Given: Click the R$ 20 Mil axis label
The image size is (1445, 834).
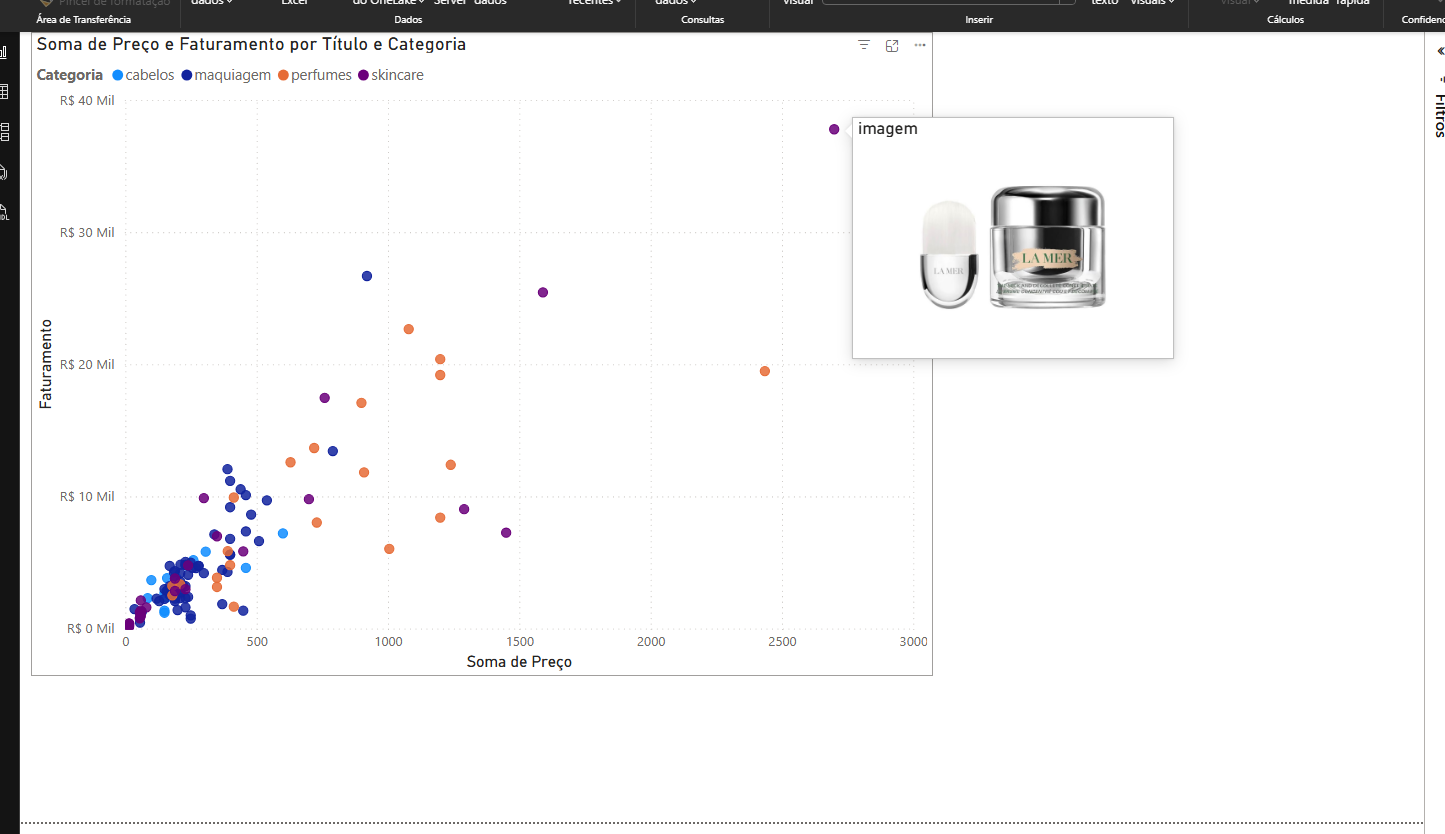Looking at the screenshot, I should coord(87,364).
